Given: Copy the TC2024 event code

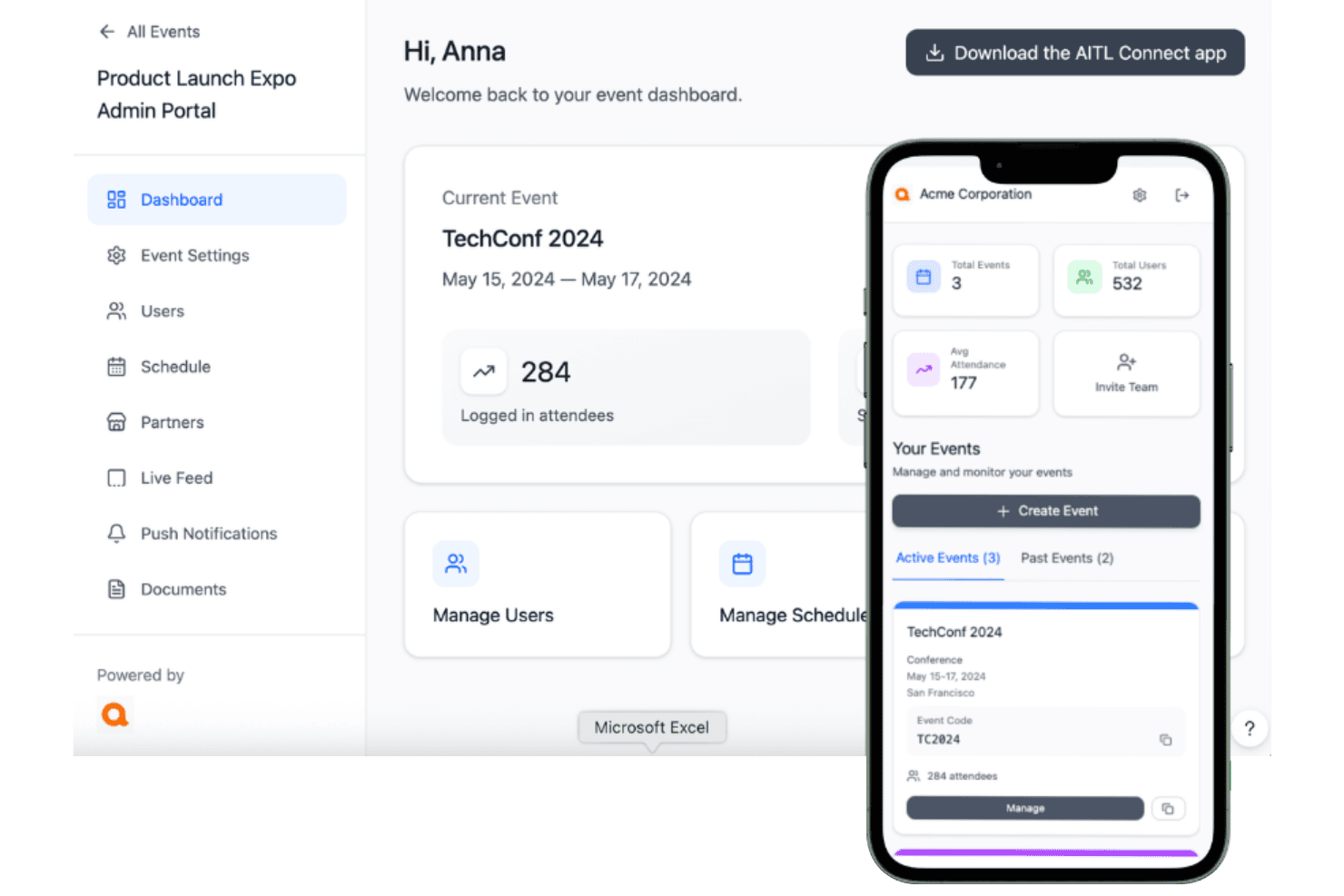Looking at the screenshot, I should 1165,740.
